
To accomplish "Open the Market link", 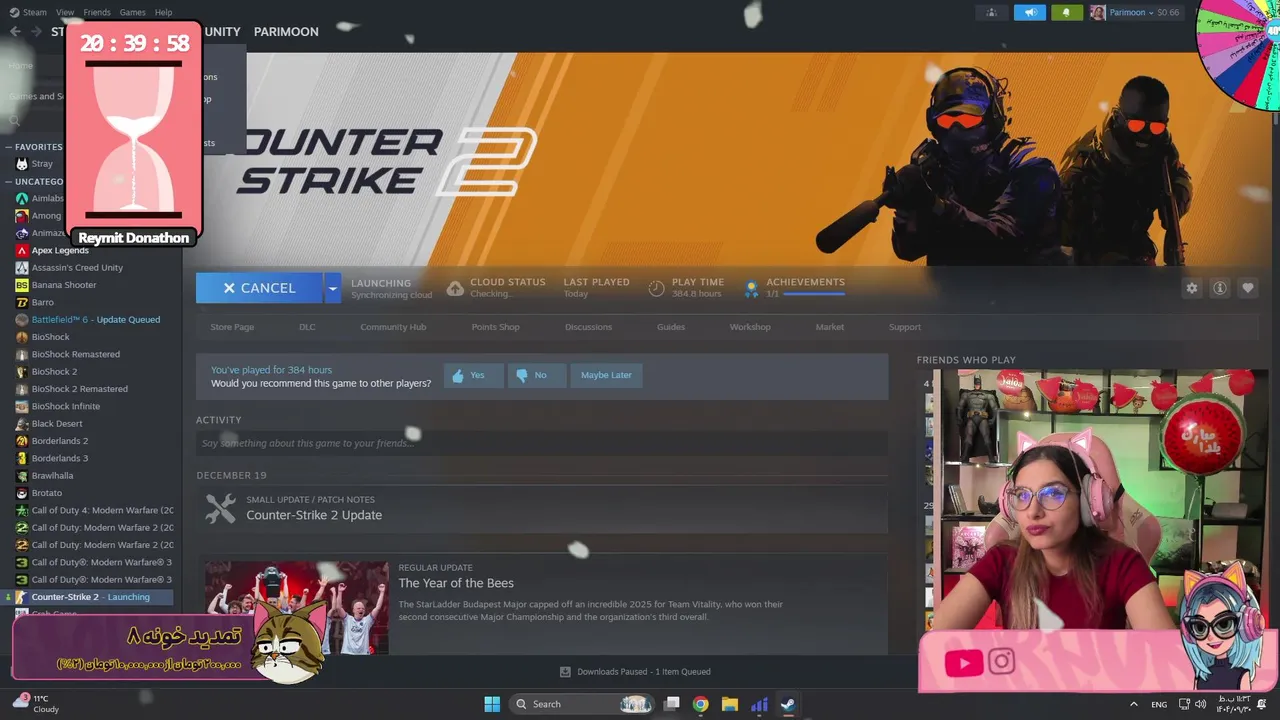I will point(830,327).
